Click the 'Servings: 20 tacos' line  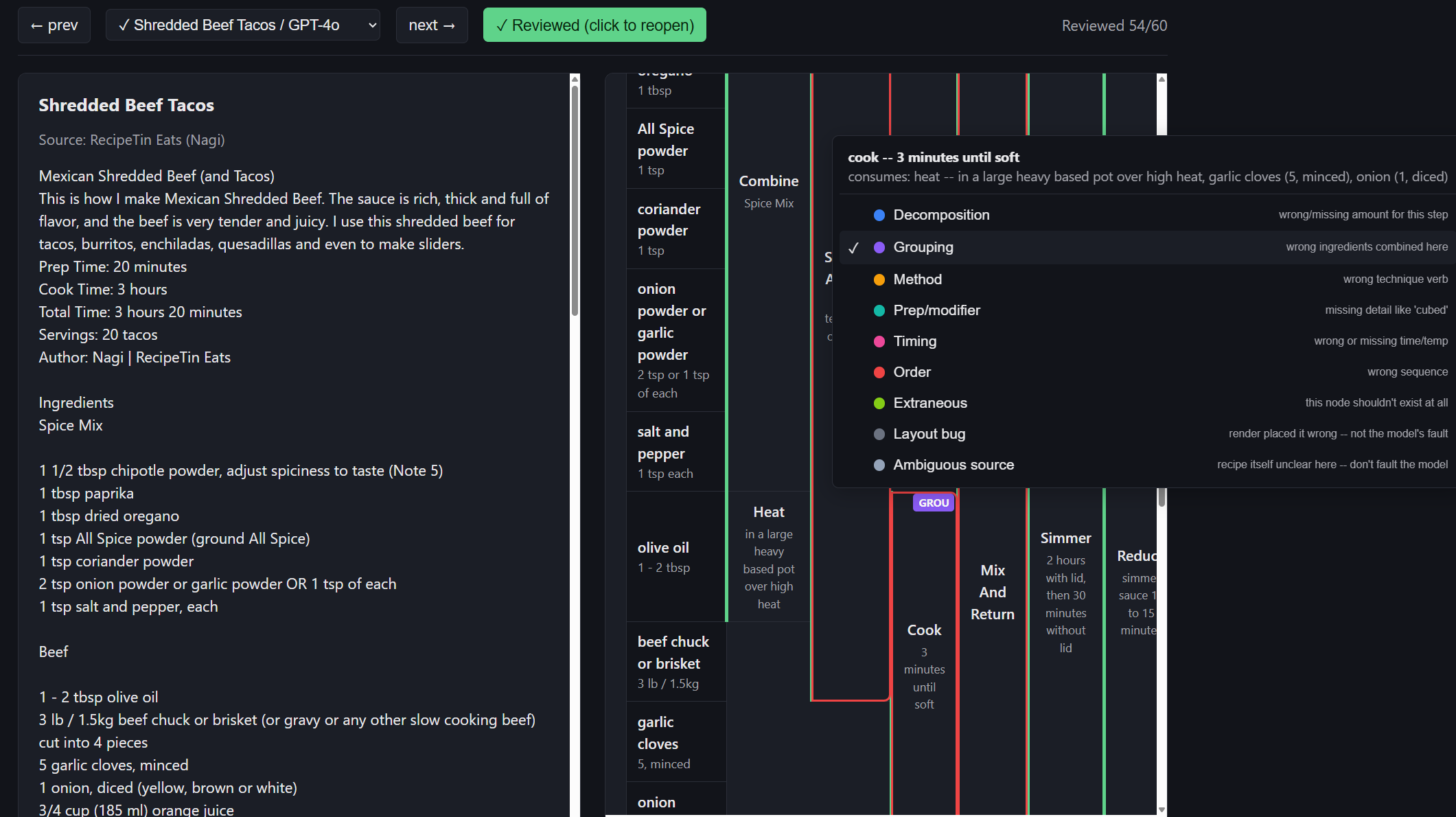click(98, 335)
